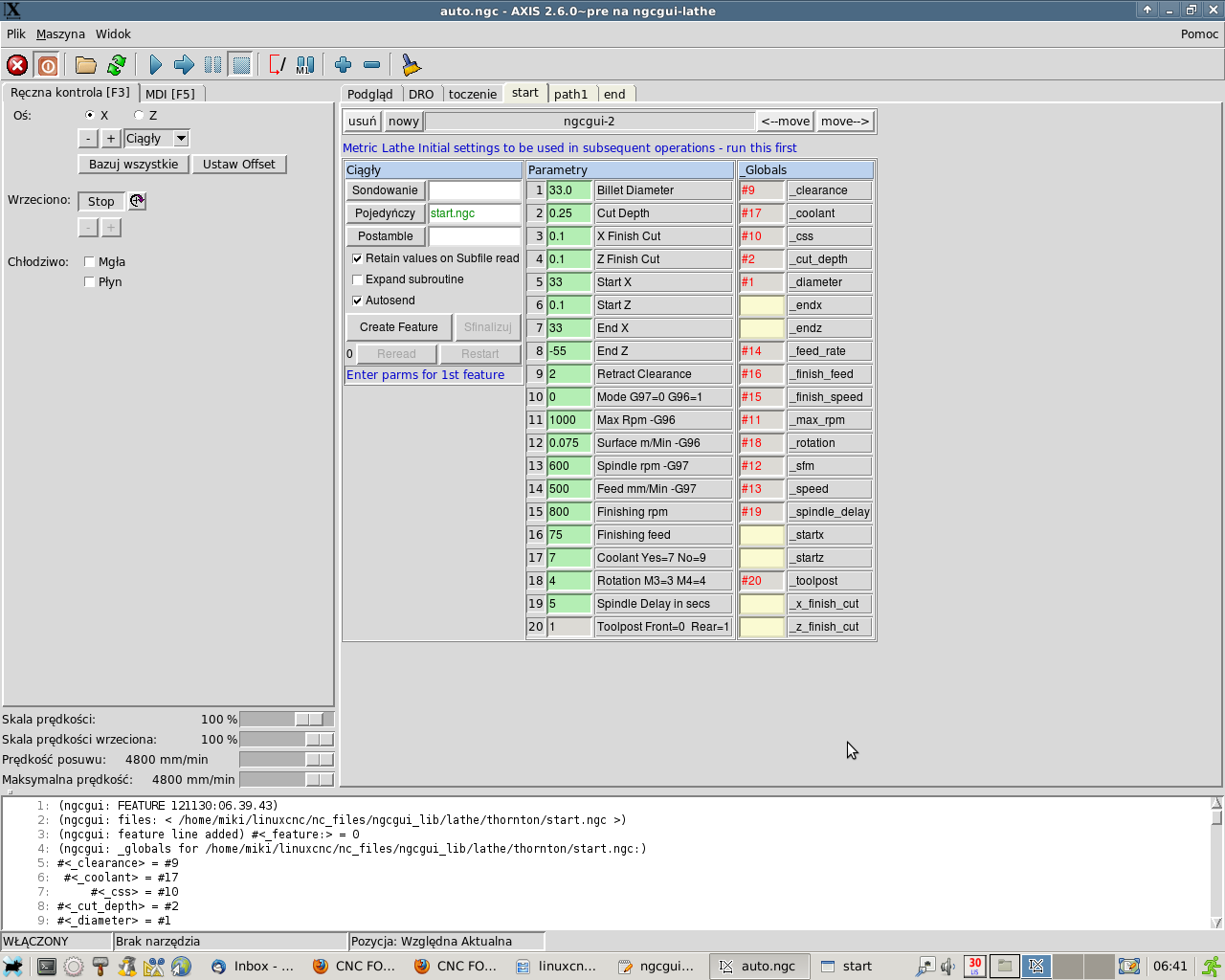Click the hammer tool launcher in taskbar
1225x980 pixels.
(100, 966)
